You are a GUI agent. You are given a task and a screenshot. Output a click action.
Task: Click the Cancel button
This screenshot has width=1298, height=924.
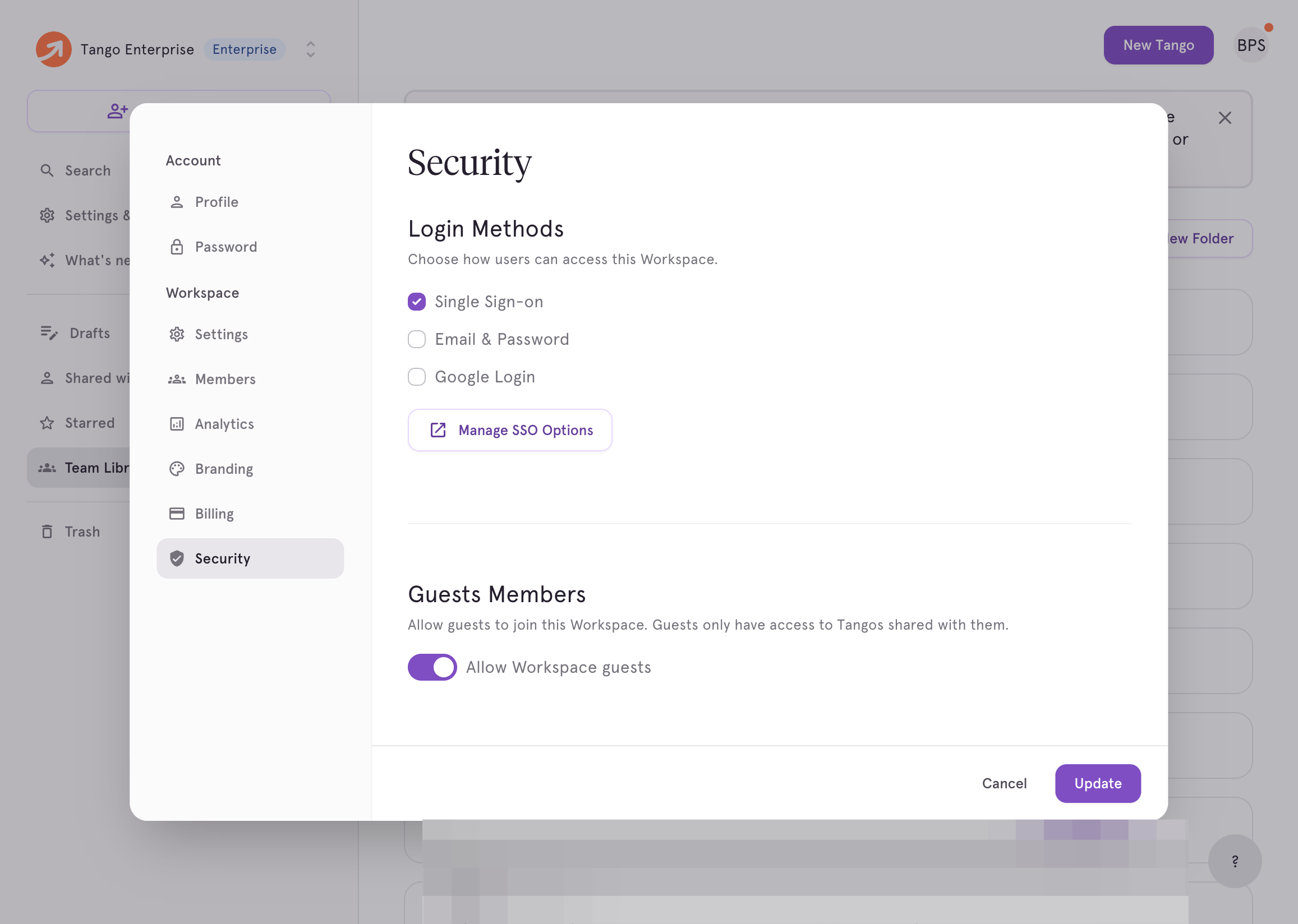[1005, 783]
